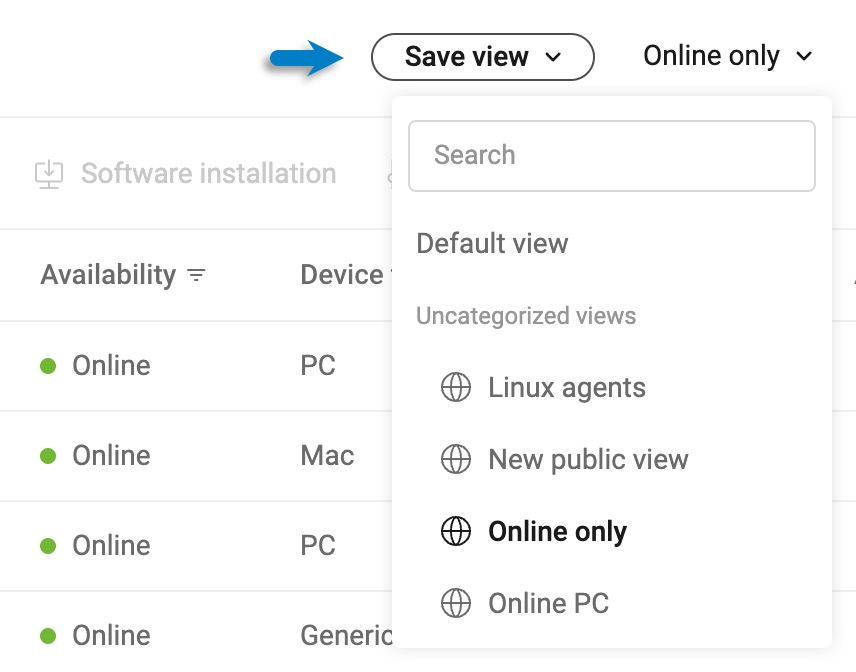The height and width of the screenshot is (672, 856).
Task: Choose Linux agents from the view list
Action: (566, 387)
